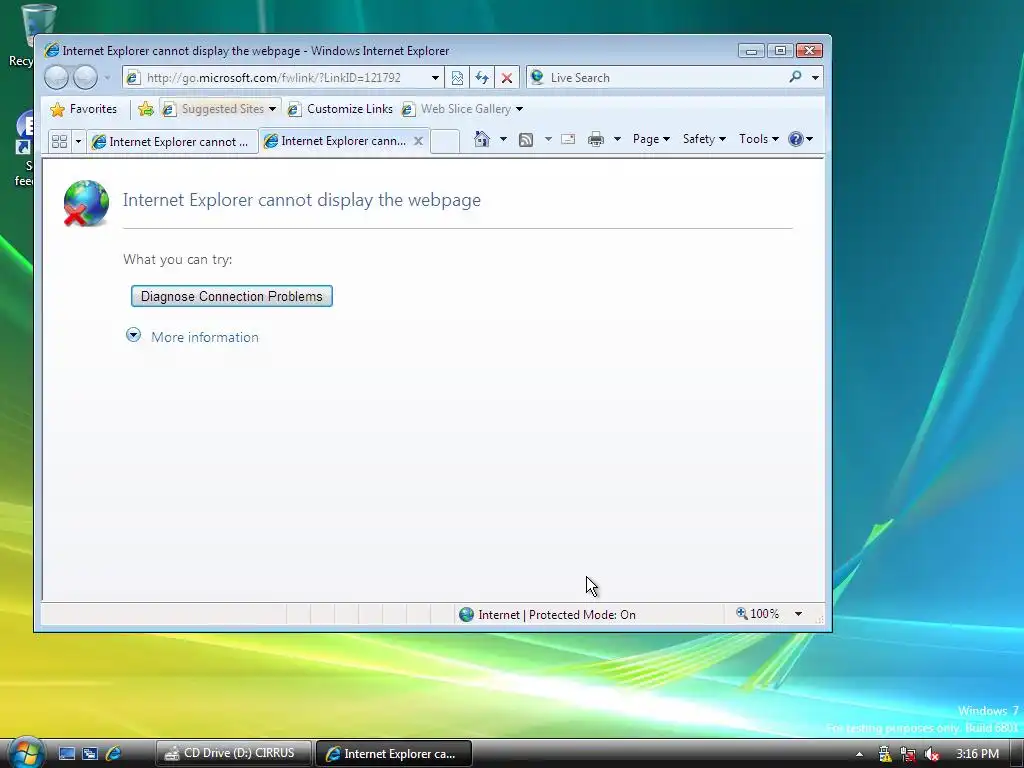Open the Print options dropdown arrow
The width and height of the screenshot is (1024, 768).
[x=617, y=139]
